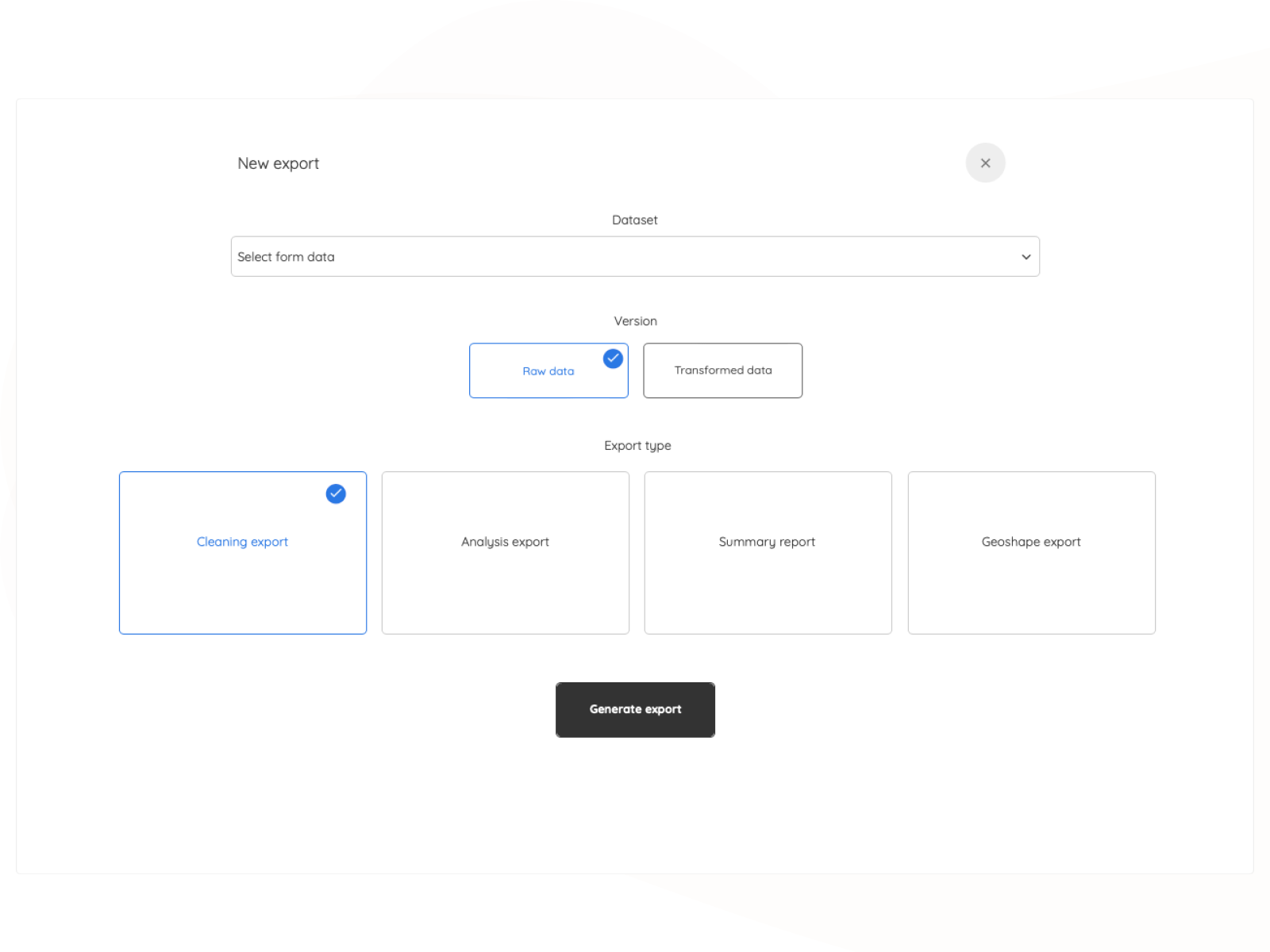Click the blue checkmark on Raw data
Image resolution: width=1270 pixels, height=952 pixels.
point(613,359)
